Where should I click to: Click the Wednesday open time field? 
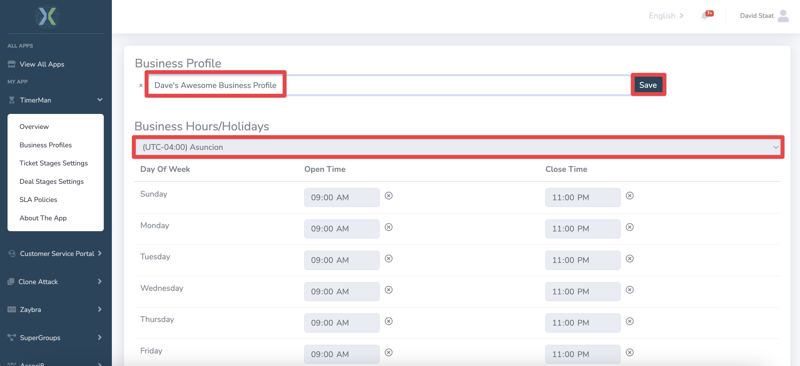pyautogui.click(x=342, y=291)
